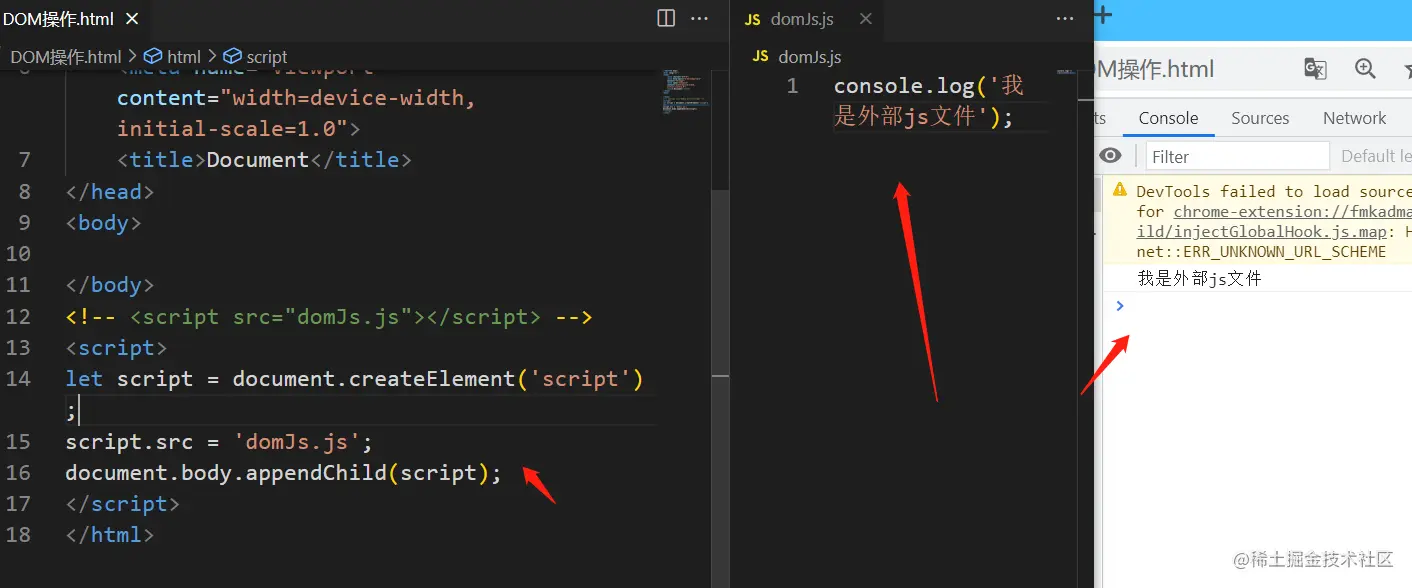
Task: Click the translate page icon in address bar
Action: click(1315, 68)
